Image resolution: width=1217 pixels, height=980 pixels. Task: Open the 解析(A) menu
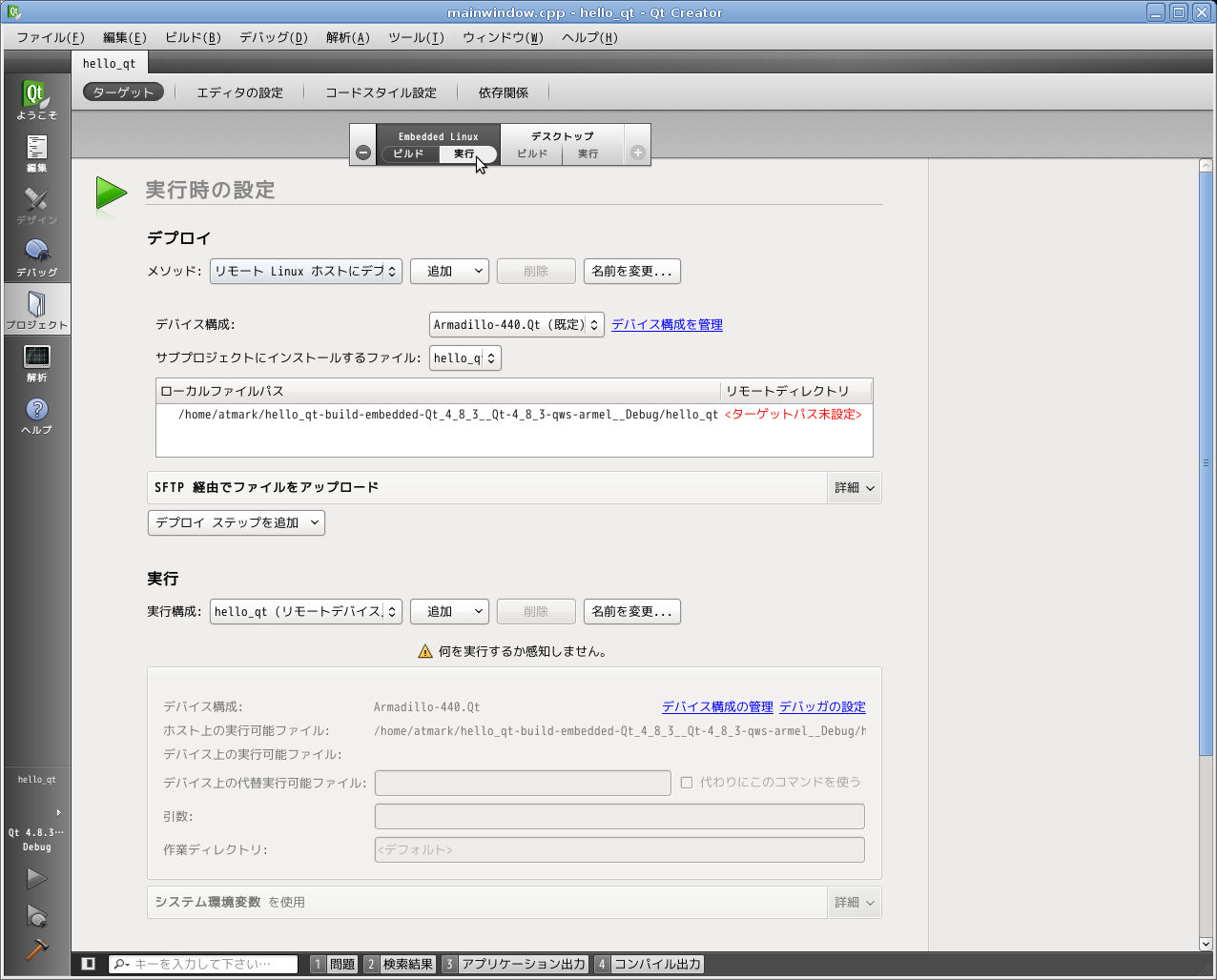348,37
